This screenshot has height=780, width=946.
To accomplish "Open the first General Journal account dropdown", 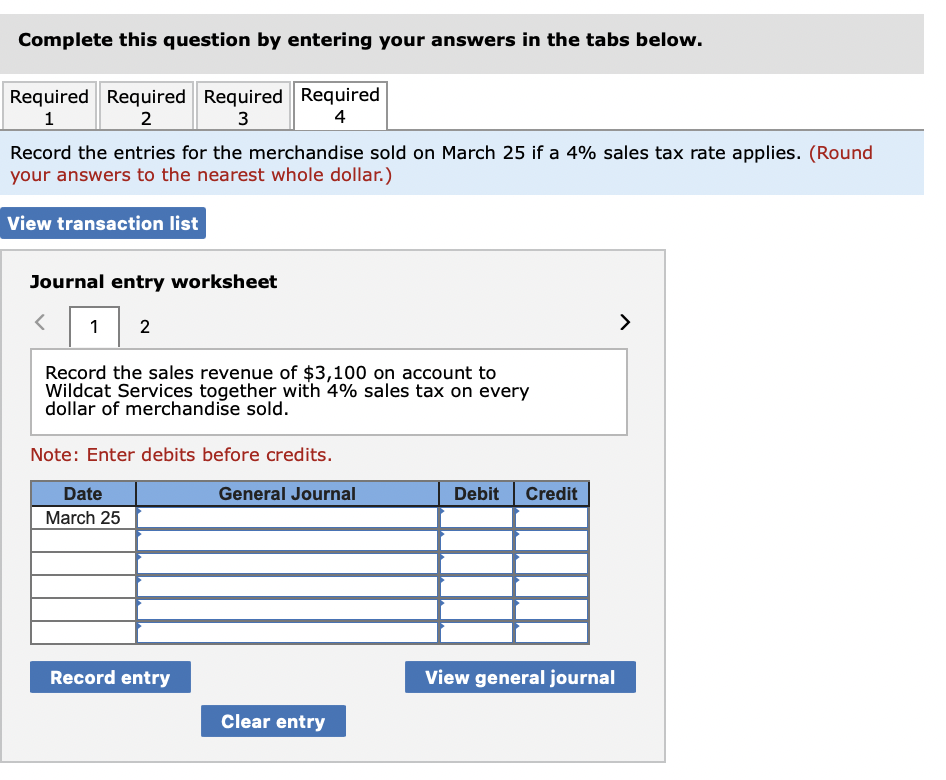I will tap(288, 518).
